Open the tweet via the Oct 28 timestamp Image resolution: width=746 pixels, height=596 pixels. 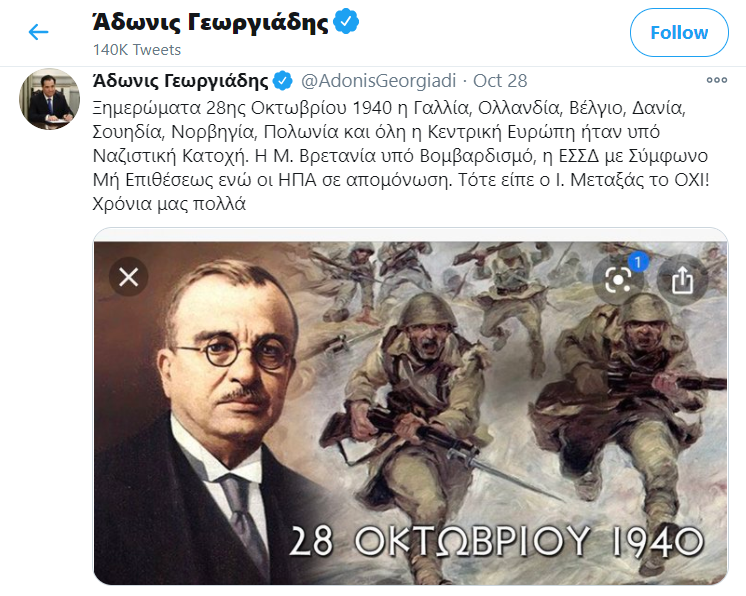click(500, 81)
